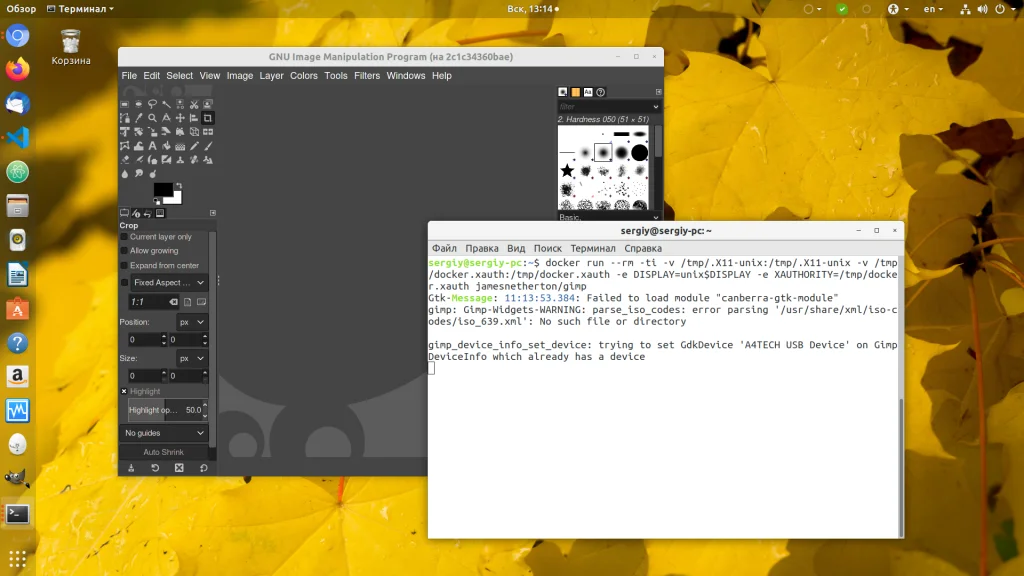Image resolution: width=1024 pixels, height=576 pixels.
Task: Delete tool preset button
Action: 179,468
